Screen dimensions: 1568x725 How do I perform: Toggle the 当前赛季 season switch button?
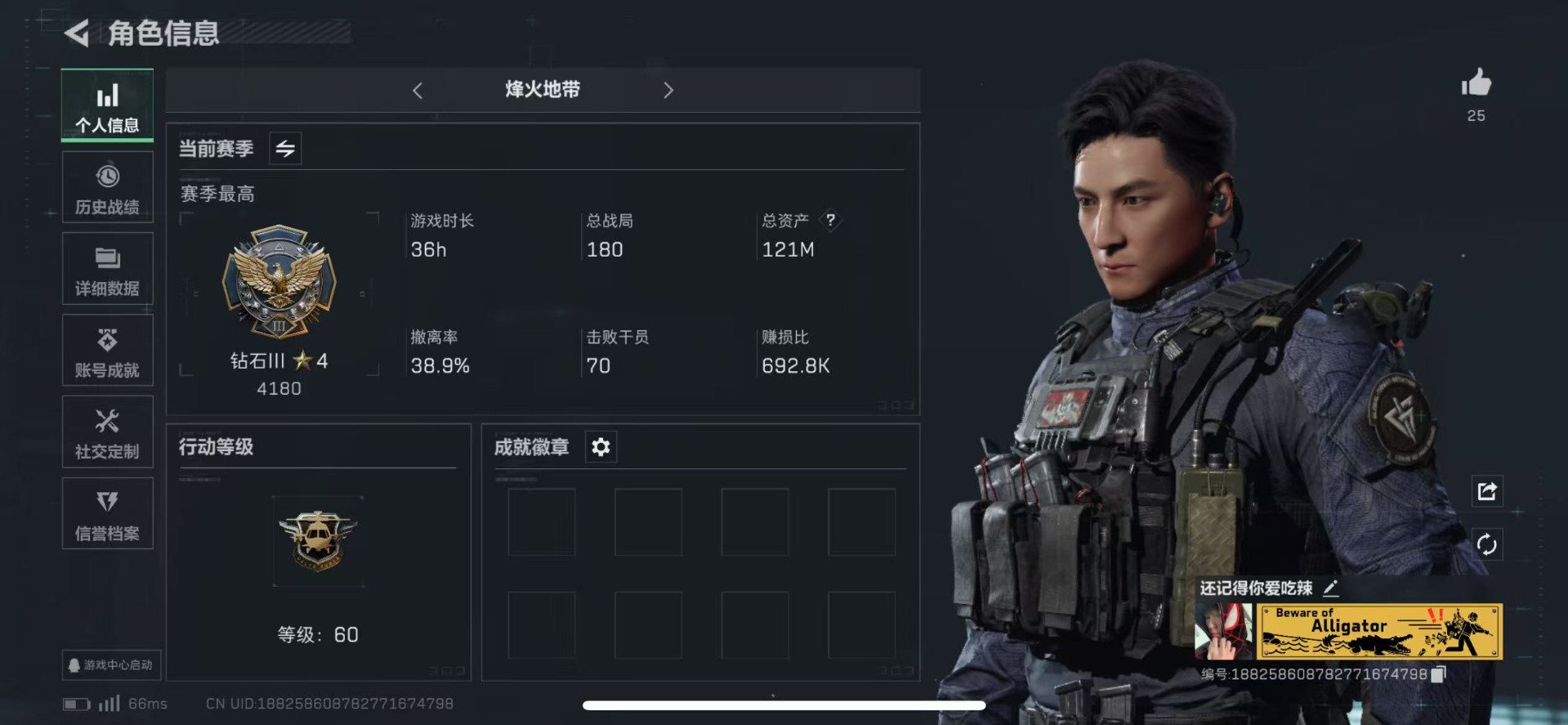285,149
